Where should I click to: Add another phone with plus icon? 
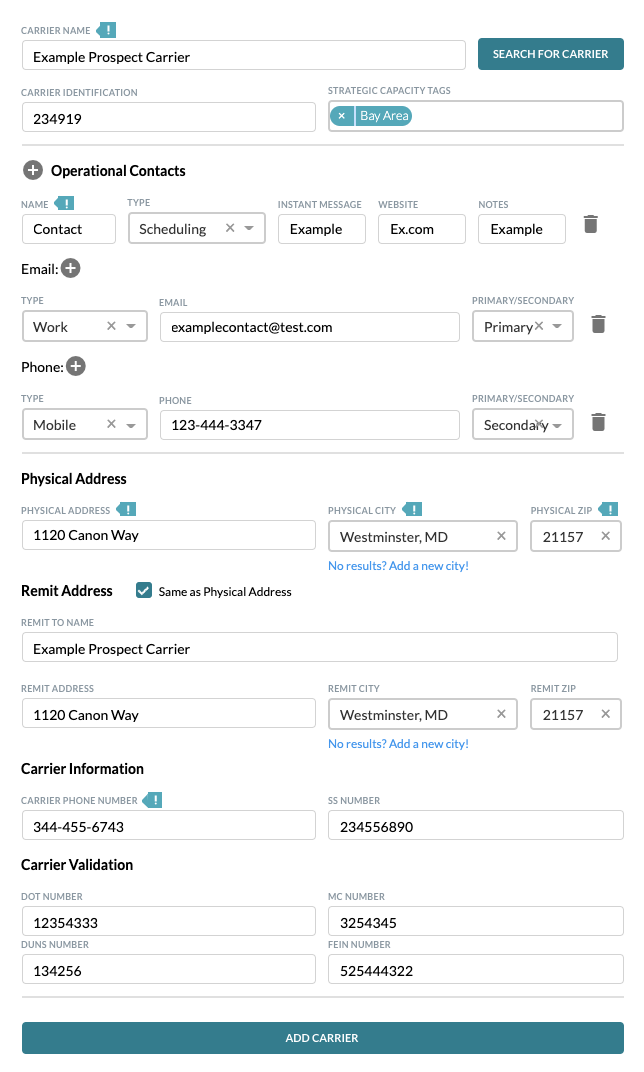point(76,366)
